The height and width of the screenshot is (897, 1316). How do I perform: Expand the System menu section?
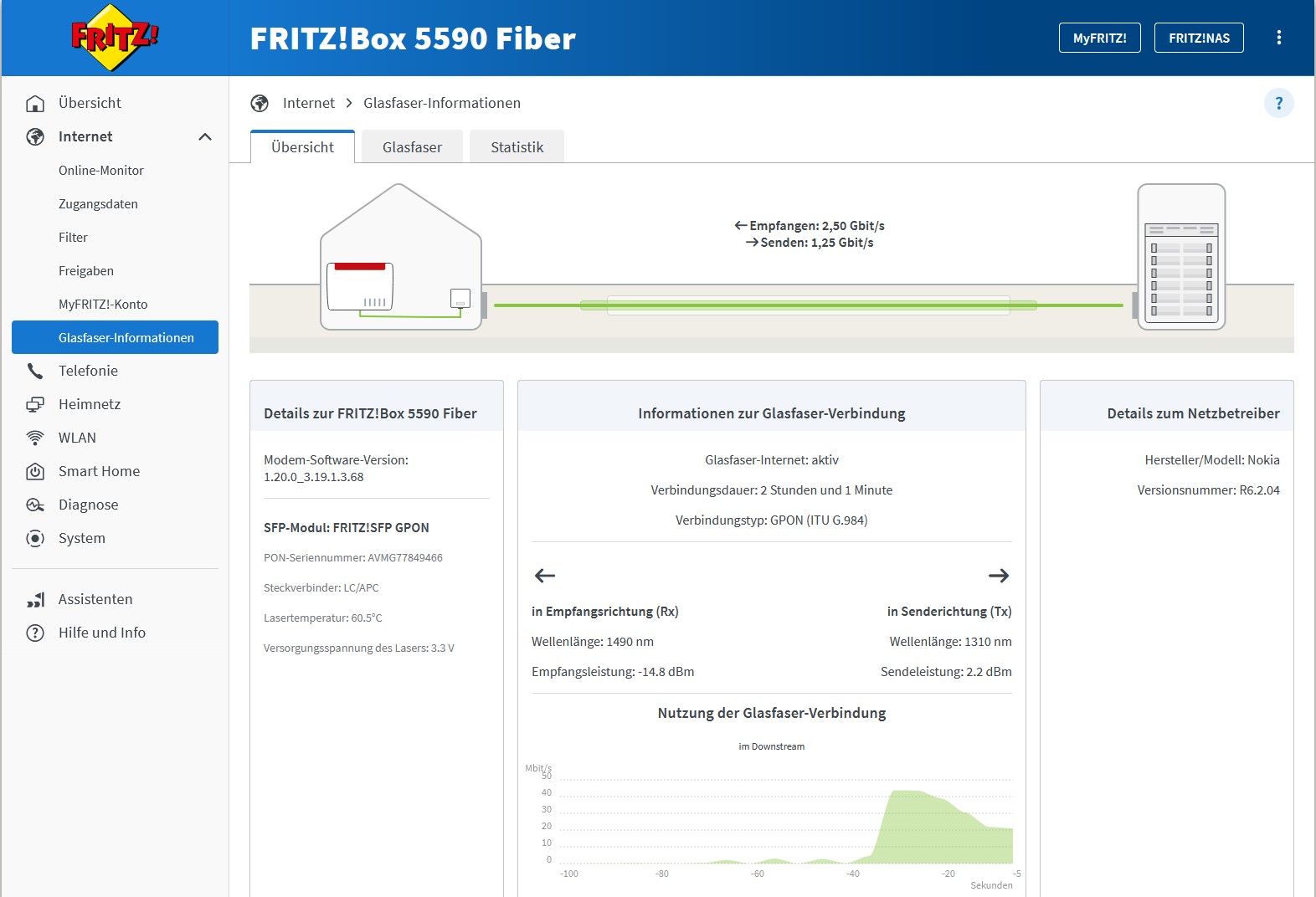pos(81,538)
